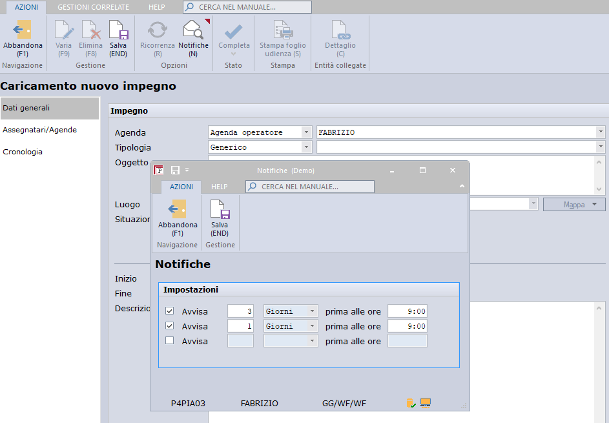Image resolution: width=610 pixels, height=424 pixels.
Task: Click Abbandona icon in Notifiche dialog
Action: (x=177, y=210)
